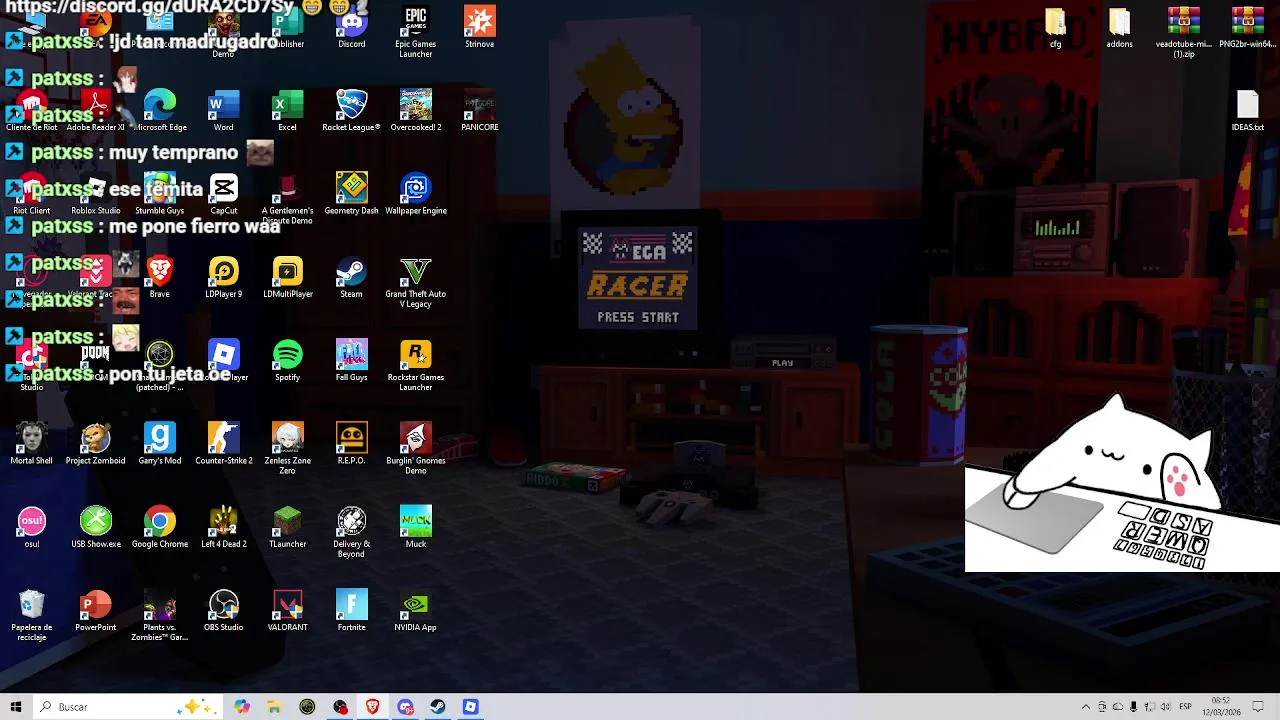
Task: Select the NVIDIA App shortcut
Action: pos(415,611)
